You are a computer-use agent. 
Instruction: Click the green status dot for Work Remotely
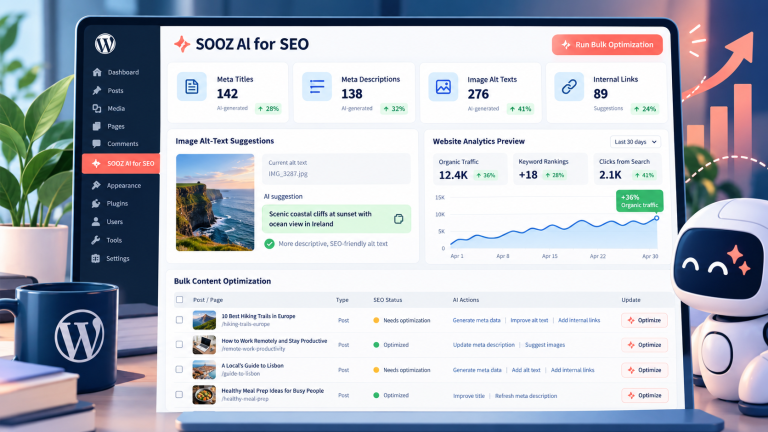pyautogui.click(x=376, y=345)
